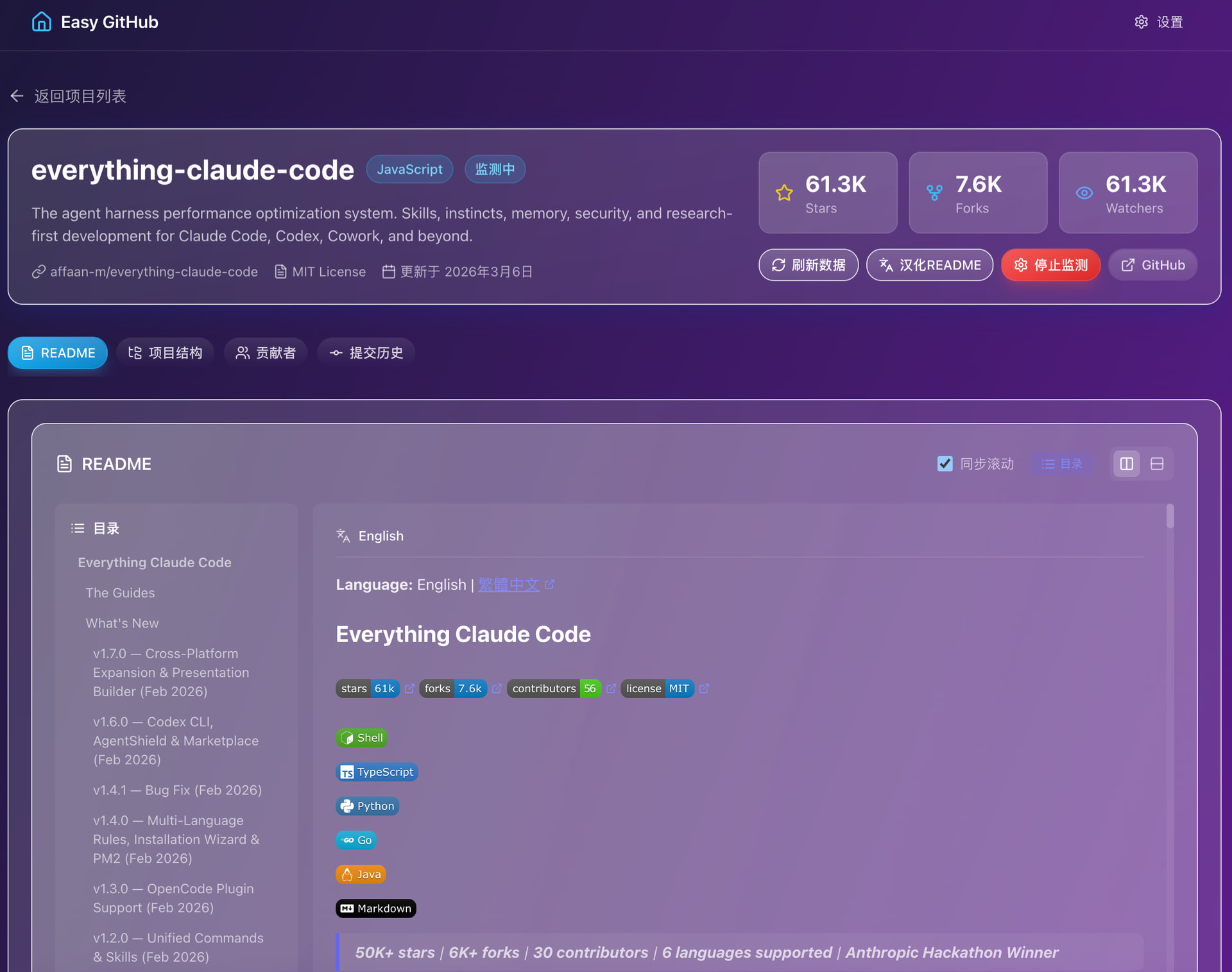Click the stars 61k badge

[368, 688]
